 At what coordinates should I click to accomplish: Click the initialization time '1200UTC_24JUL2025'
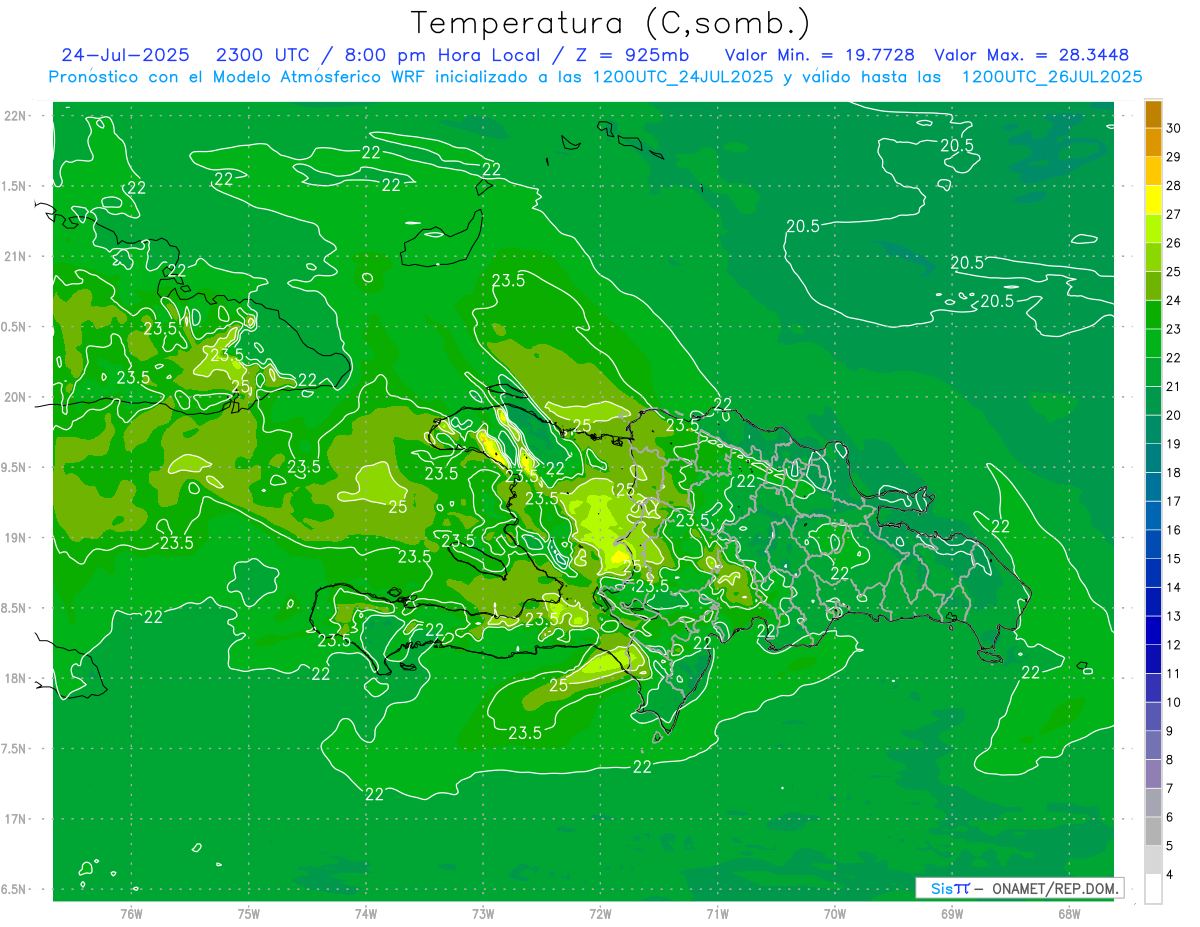point(683,77)
